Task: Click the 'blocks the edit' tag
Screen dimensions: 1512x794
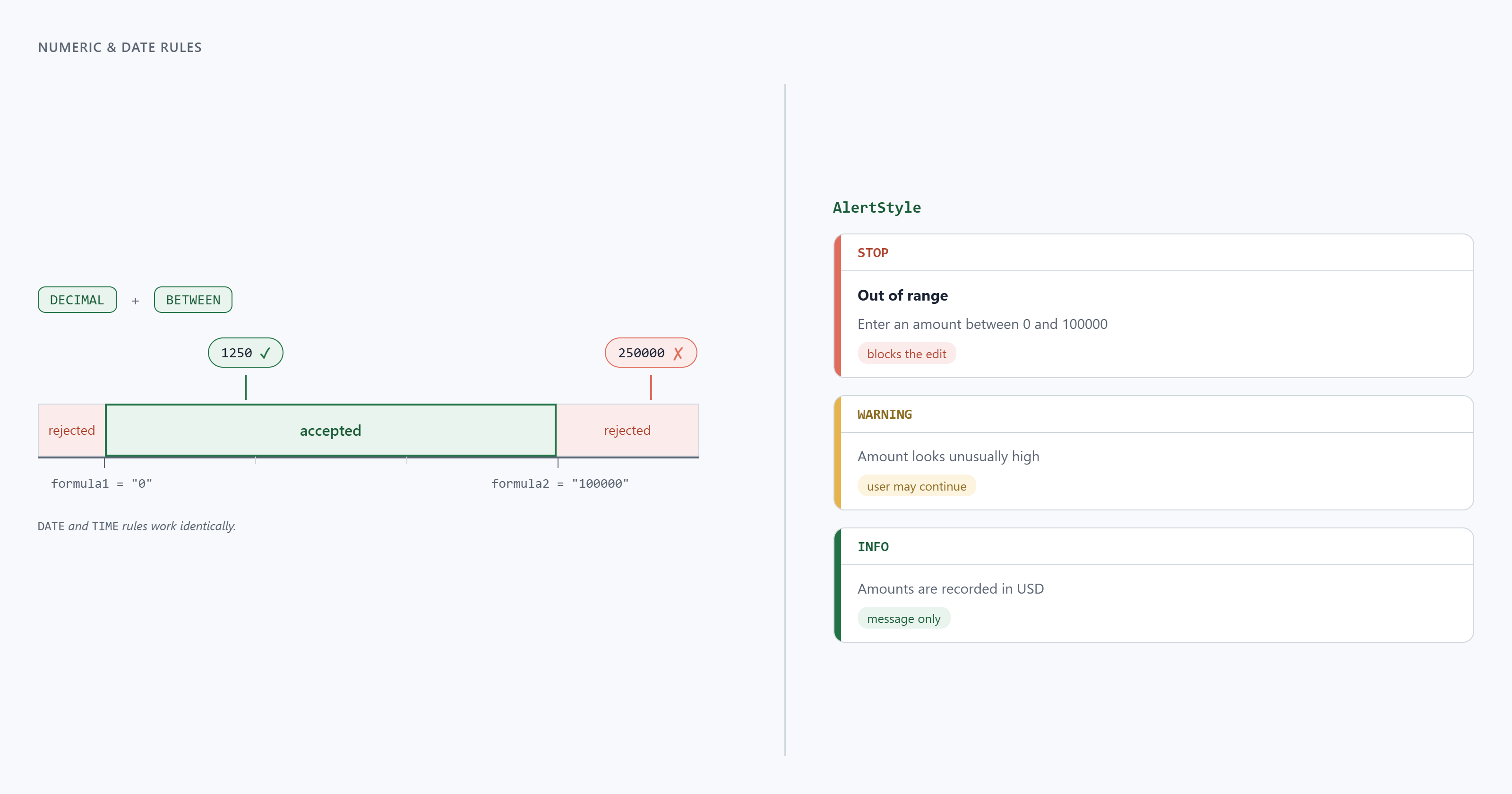Action: 906,354
